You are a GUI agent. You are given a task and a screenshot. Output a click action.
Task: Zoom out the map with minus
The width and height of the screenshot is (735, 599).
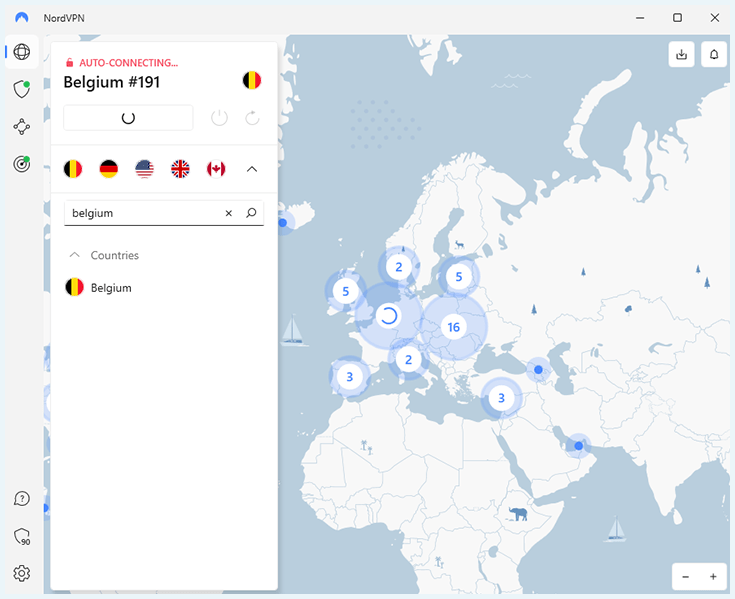point(685,577)
